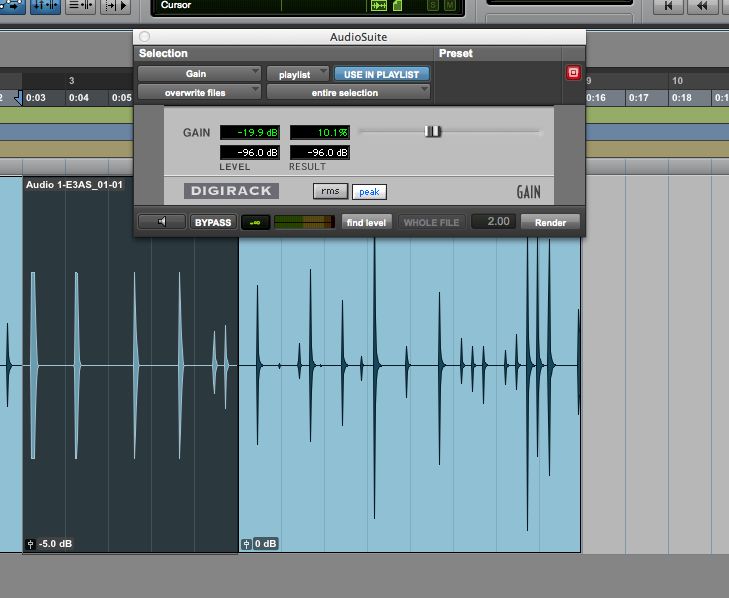Click the Render button
This screenshot has height=598, width=729.
coord(550,222)
